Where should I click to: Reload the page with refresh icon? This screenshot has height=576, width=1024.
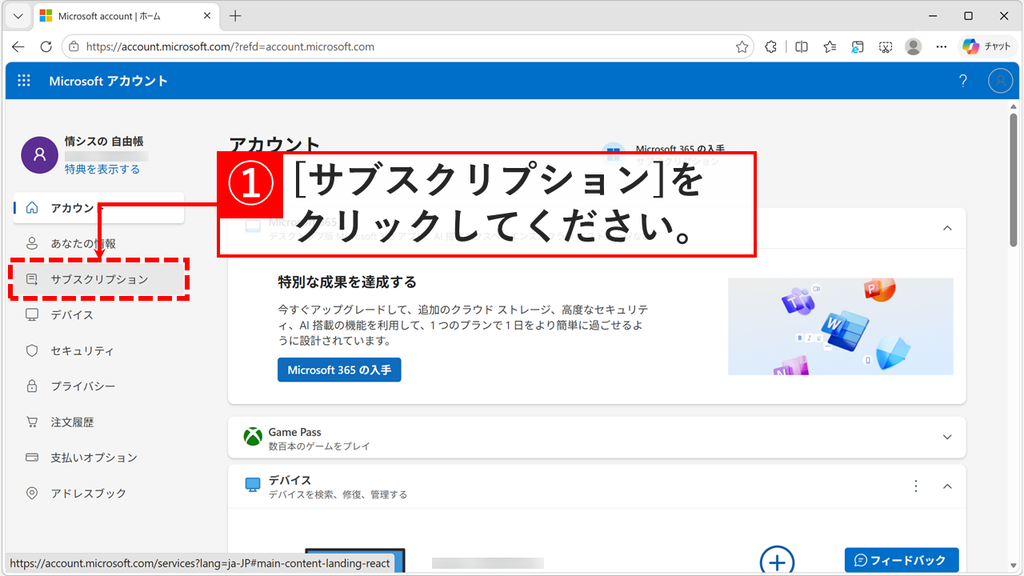46,46
